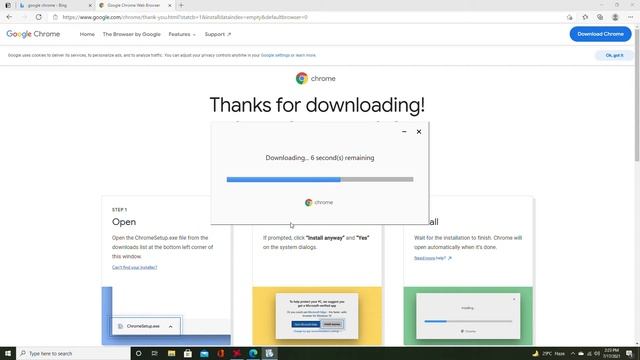The height and width of the screenshot is (360, 640).
Task: Go back with the browser back arrow
Action: click(9, 17)
